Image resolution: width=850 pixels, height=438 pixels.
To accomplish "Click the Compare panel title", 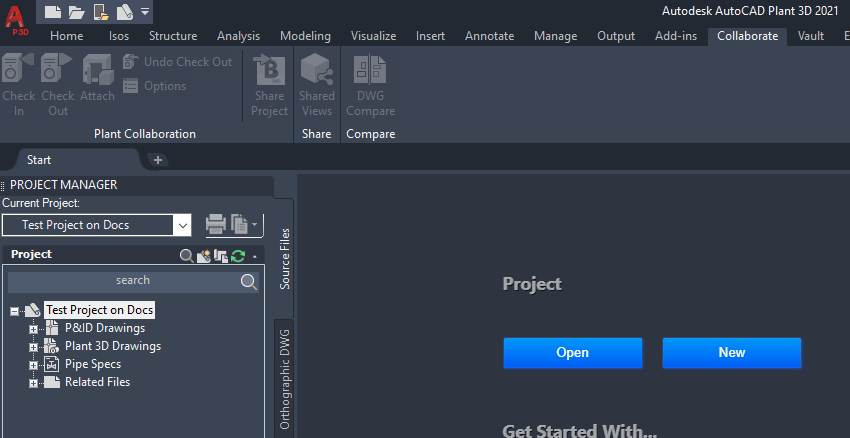I will coord(371,134).
